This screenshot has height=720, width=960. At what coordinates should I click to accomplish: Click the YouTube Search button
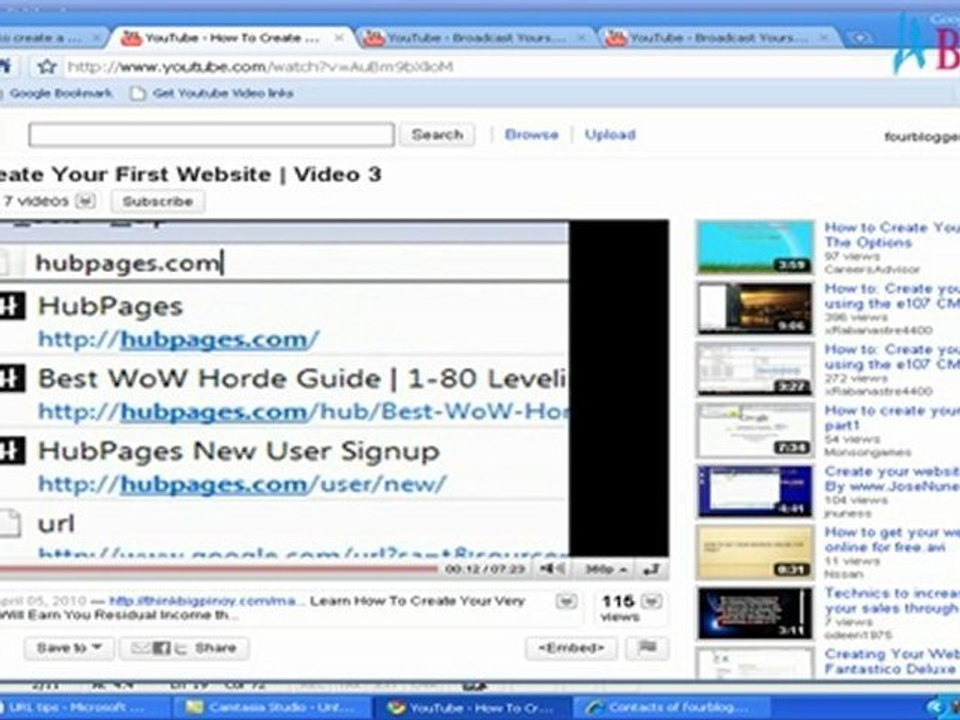pos(437,135)
